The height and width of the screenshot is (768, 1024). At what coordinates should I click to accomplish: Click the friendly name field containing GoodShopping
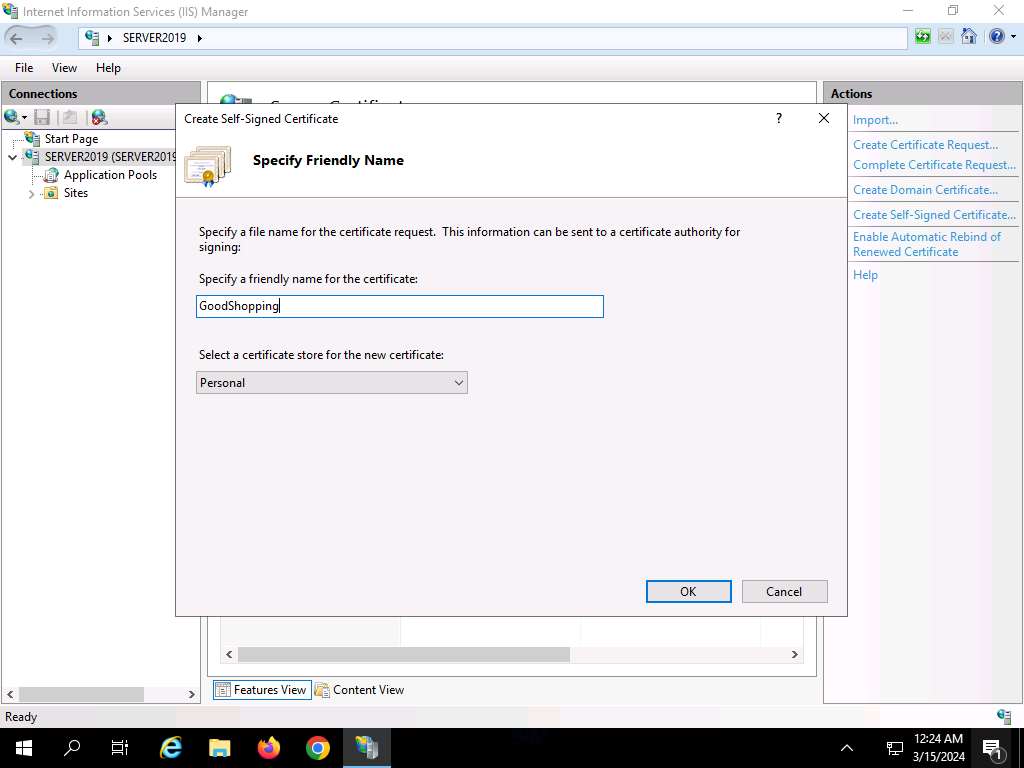tap(400, 306)
